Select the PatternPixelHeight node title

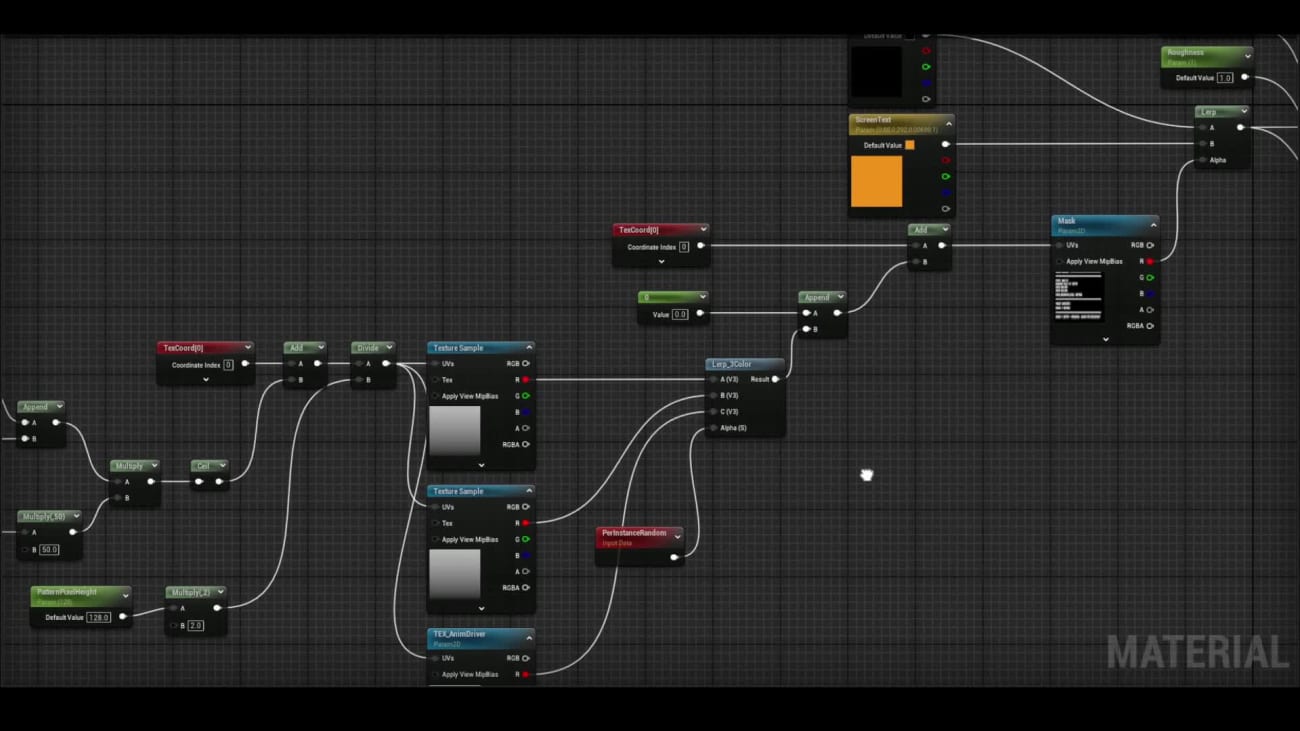[x=65, y=592]
